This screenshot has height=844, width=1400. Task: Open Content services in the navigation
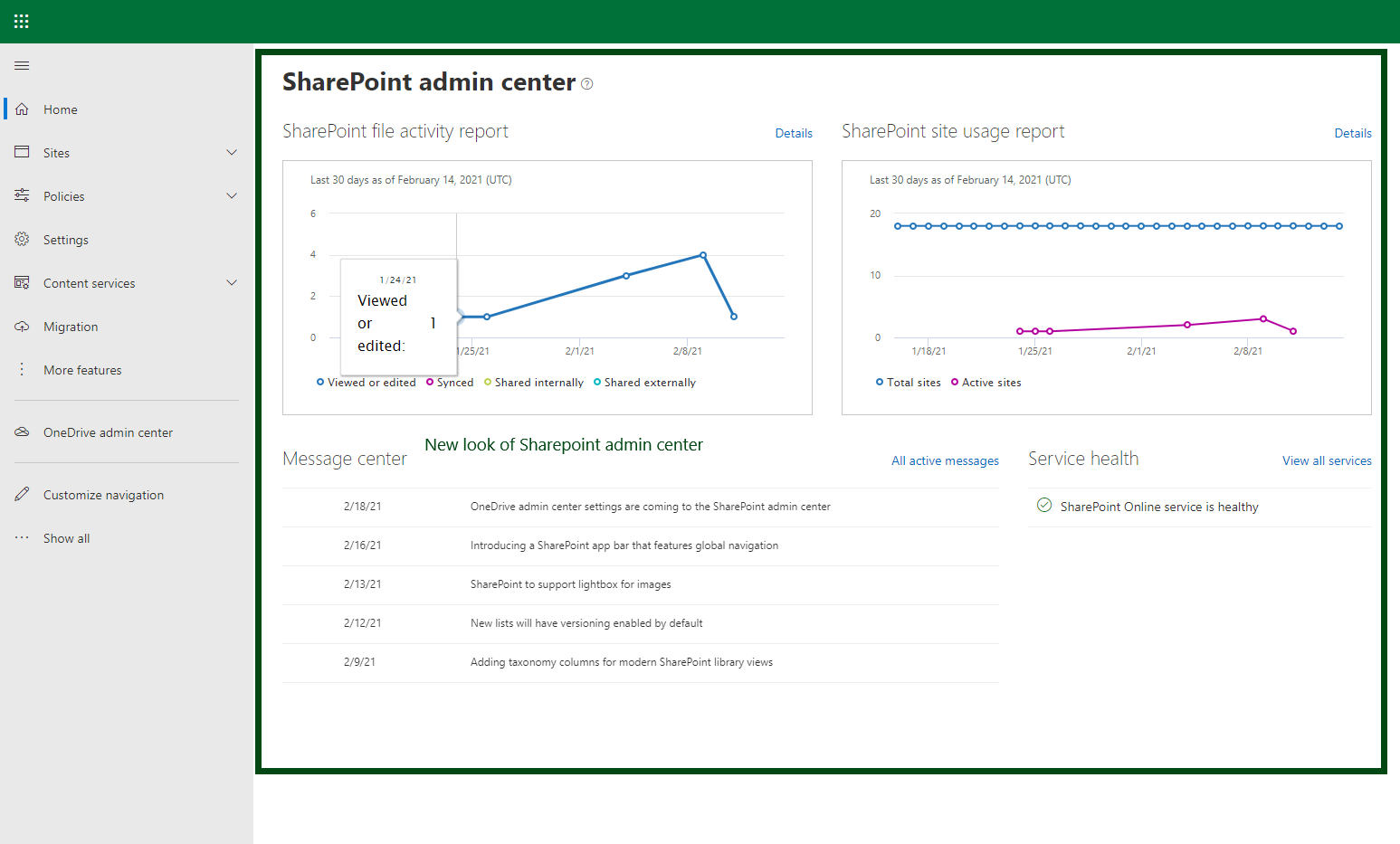[x=90, y=283]
